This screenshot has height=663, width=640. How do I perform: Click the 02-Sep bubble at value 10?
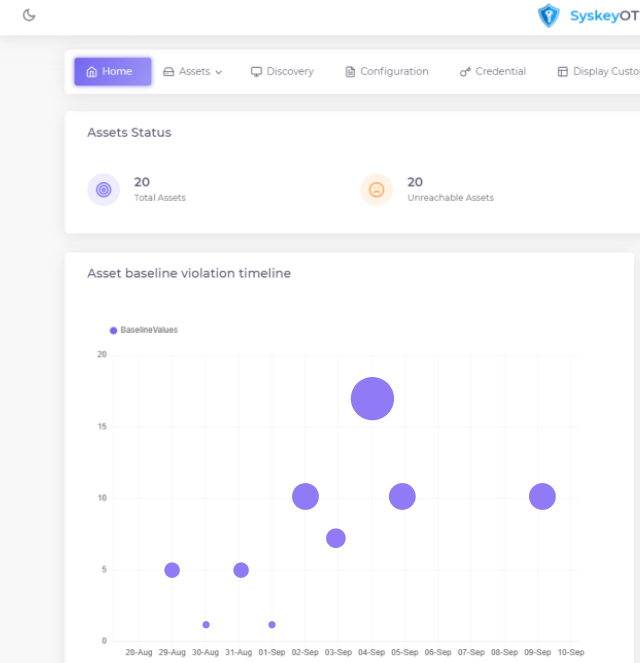305,496
